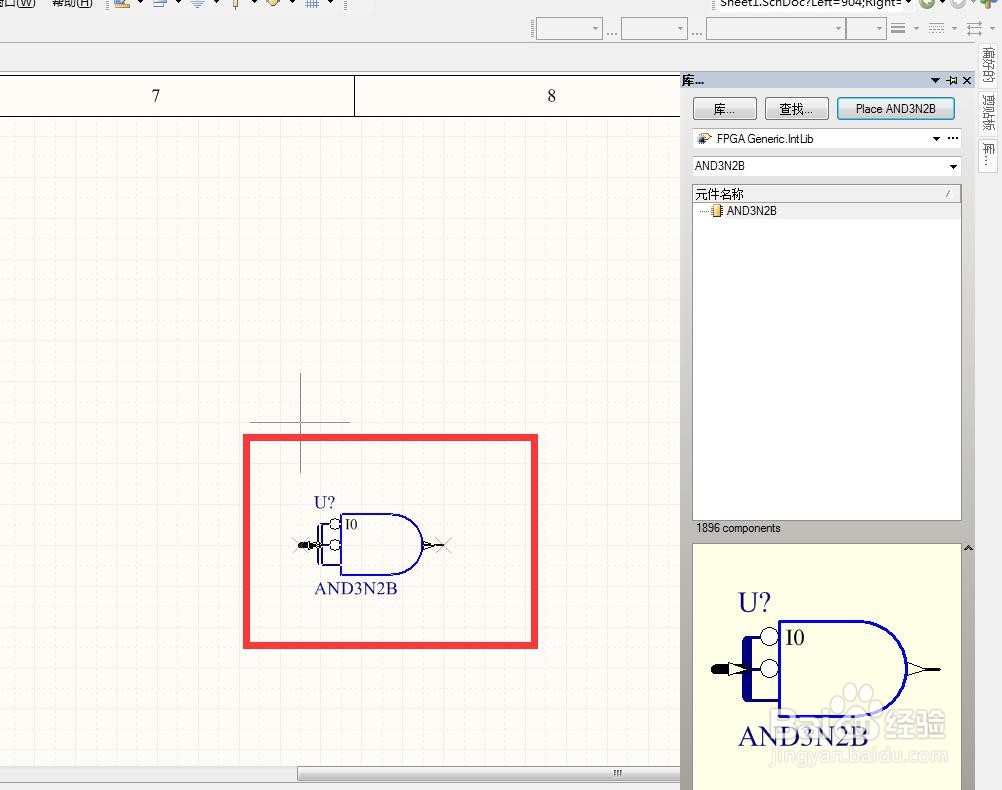The image size is (1002, 790).
Task: Click the ellipsis after the second combo box
Action: [x=697, y=32]
